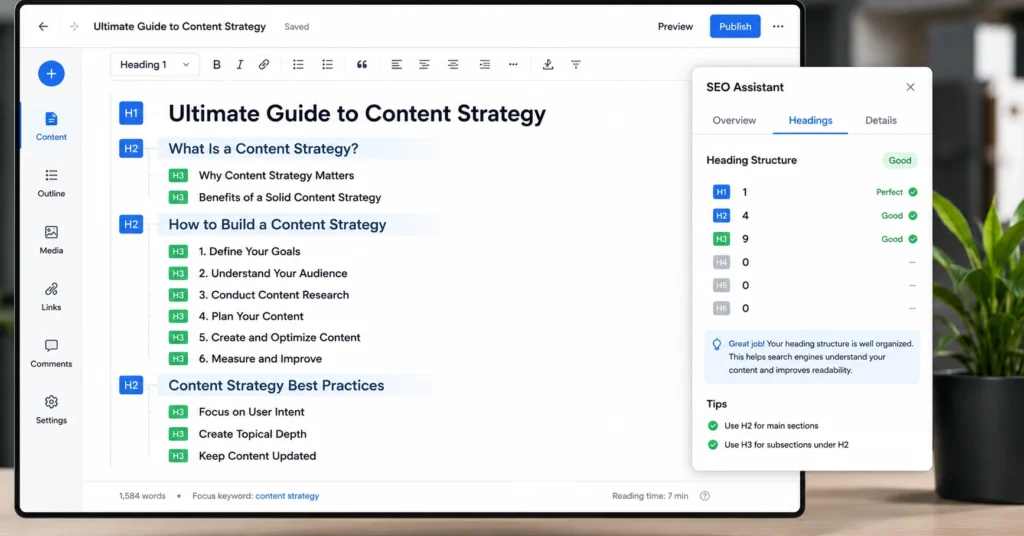Switch to the Overview tab
The width and height of the screenshot is (1024, 536).
click(734, 120)
